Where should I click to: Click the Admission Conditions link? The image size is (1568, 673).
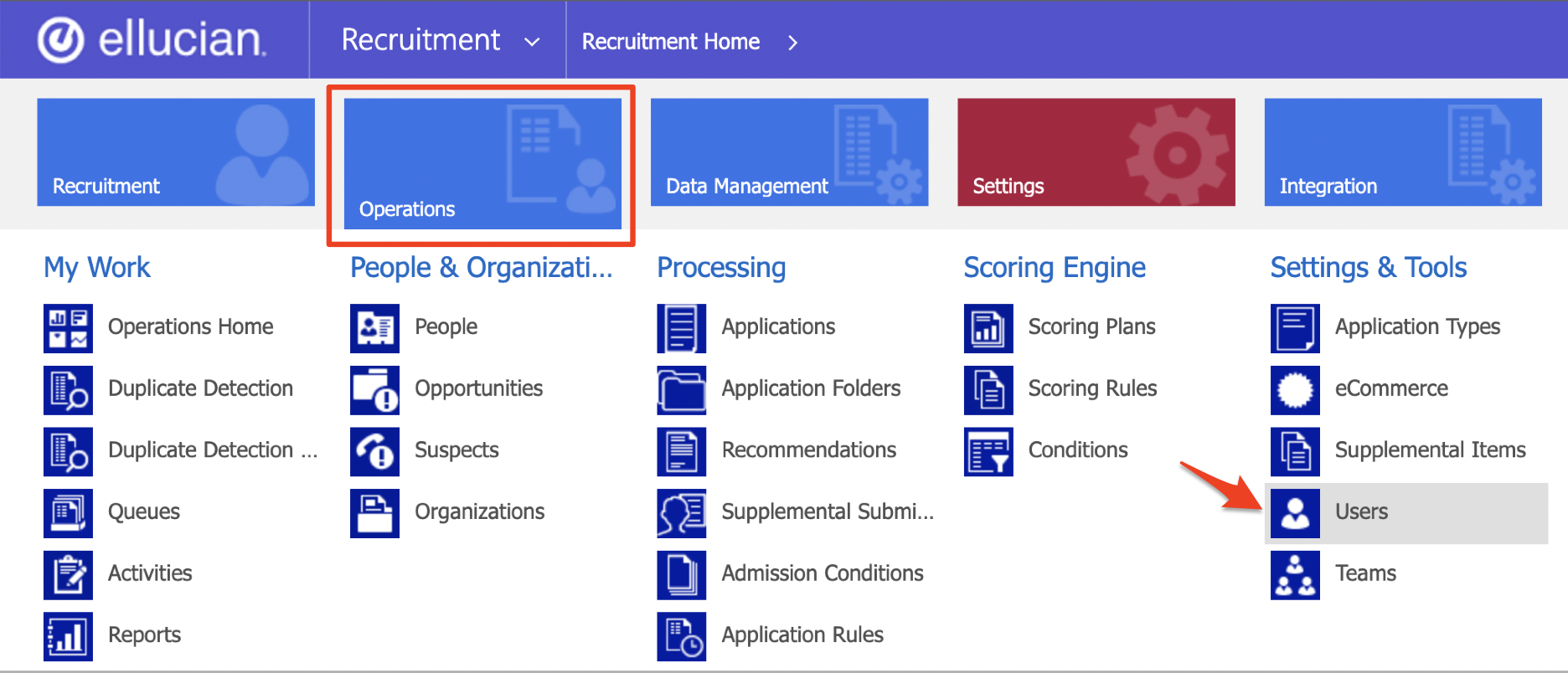tap(822, 573)
